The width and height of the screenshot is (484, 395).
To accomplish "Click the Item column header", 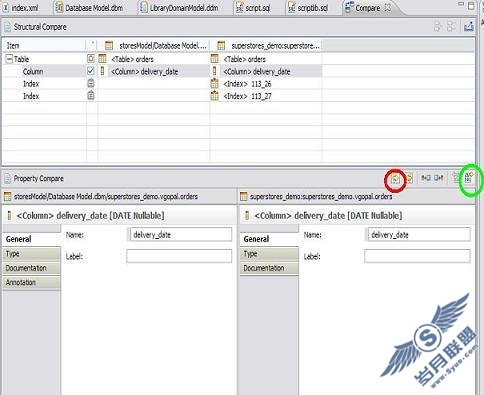I will 44,45.
